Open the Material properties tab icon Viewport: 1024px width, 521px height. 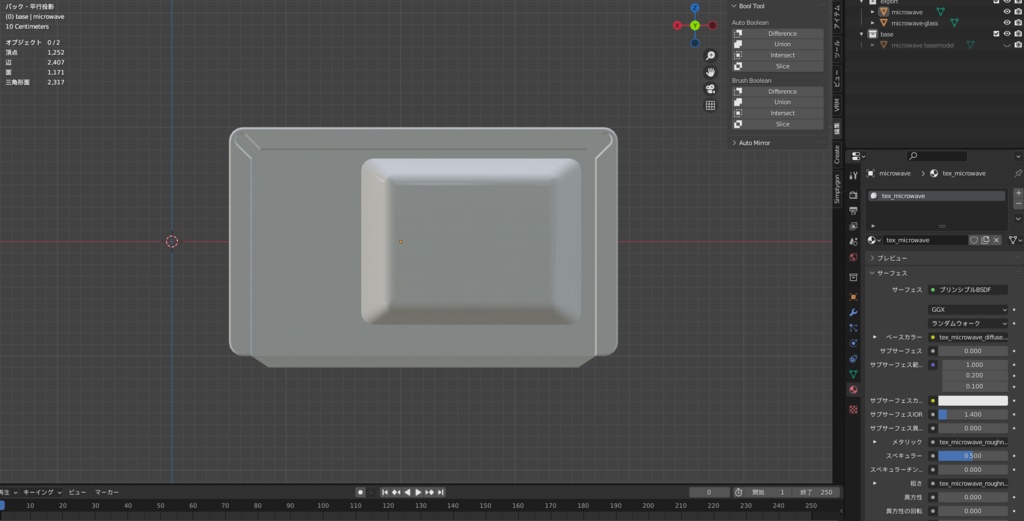(x=853, y=390)
